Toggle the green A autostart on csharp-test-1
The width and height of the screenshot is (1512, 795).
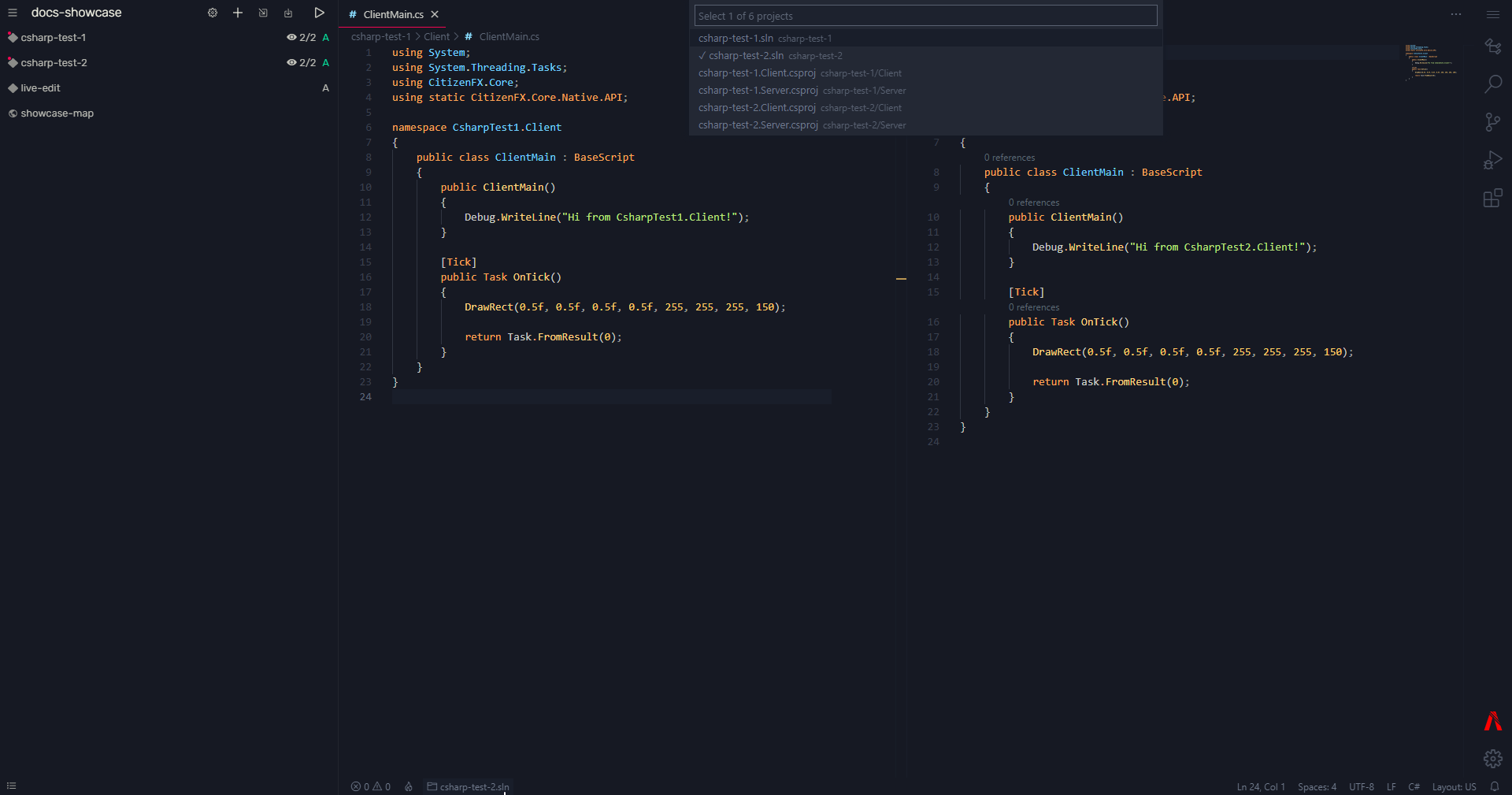click(325, 37)
